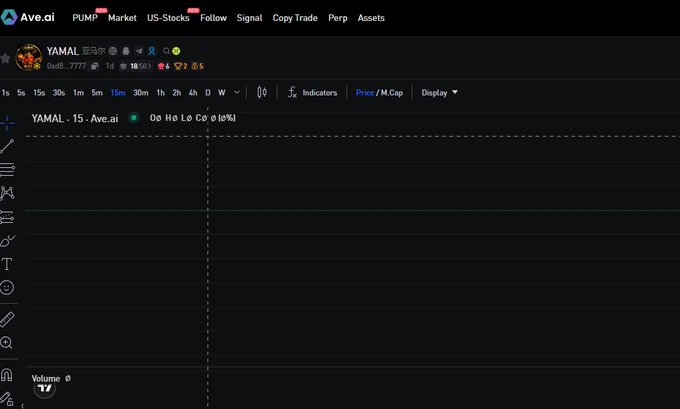Select the zoom in tool
Viewport: 680px width, 409px height.
pyautogui.click(x=7, y=343)
